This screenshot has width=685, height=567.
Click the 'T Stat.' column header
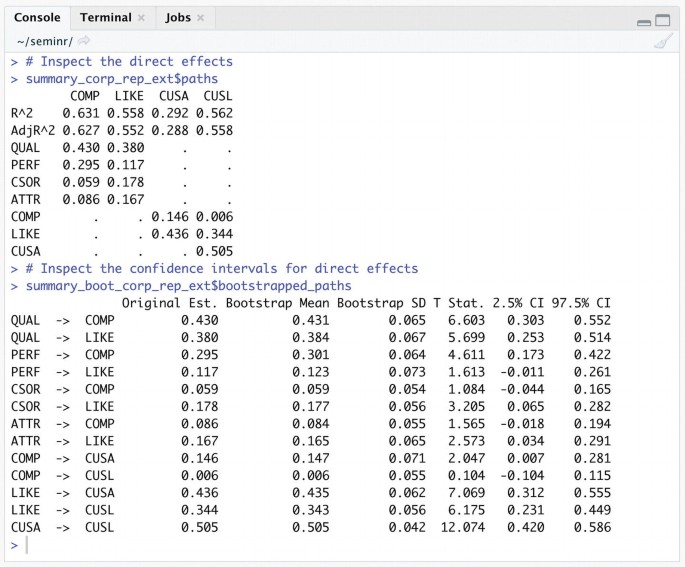click(459, 303)
